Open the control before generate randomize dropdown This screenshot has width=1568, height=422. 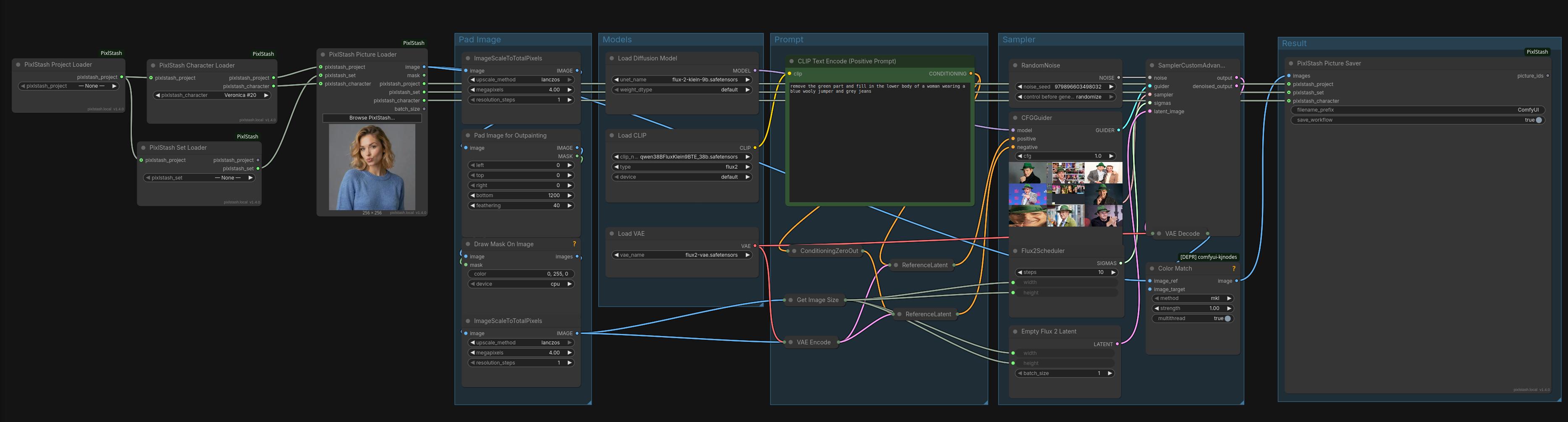(1065, 96)
